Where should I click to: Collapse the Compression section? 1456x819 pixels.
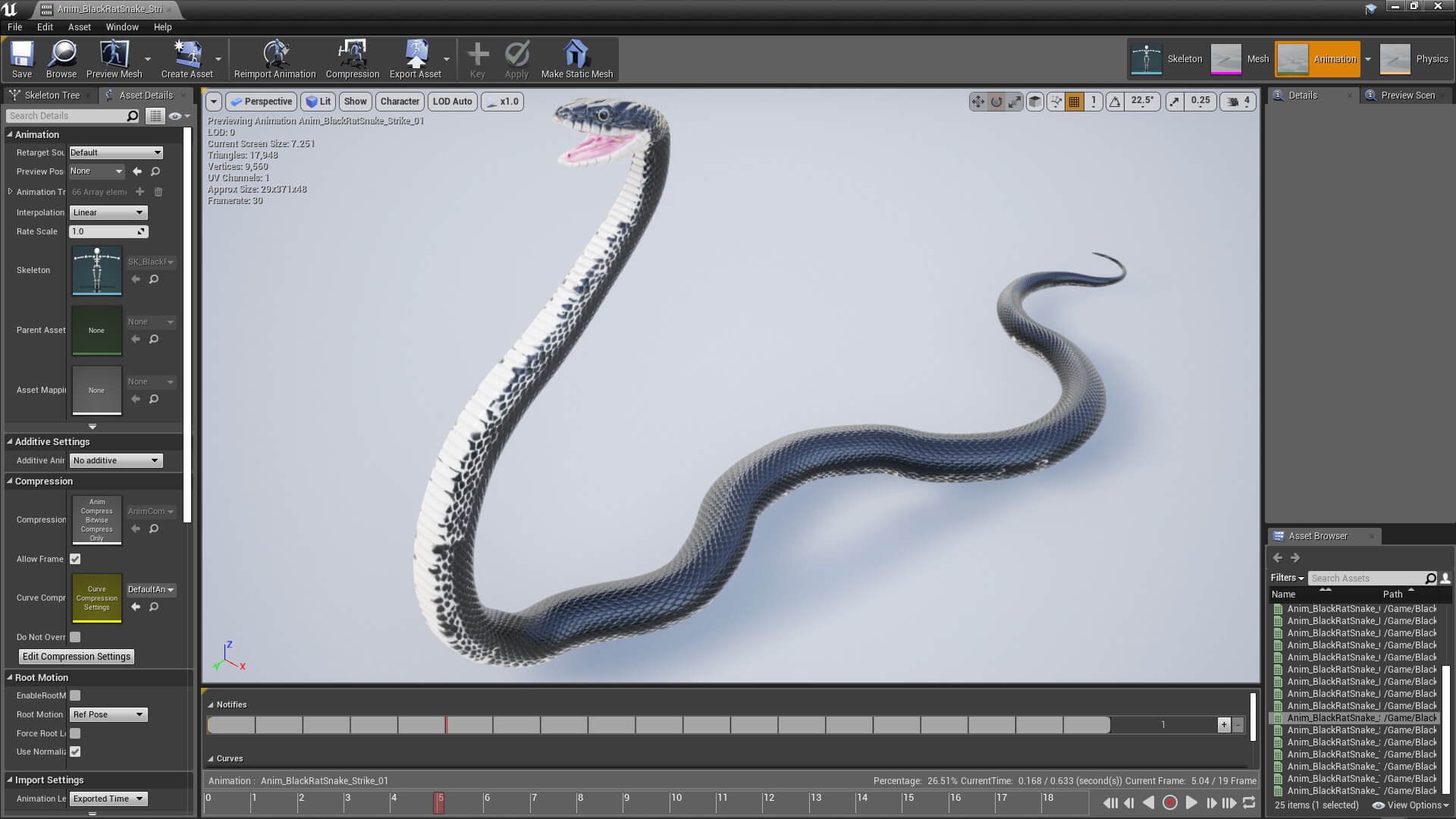click(x=11, y=482)
